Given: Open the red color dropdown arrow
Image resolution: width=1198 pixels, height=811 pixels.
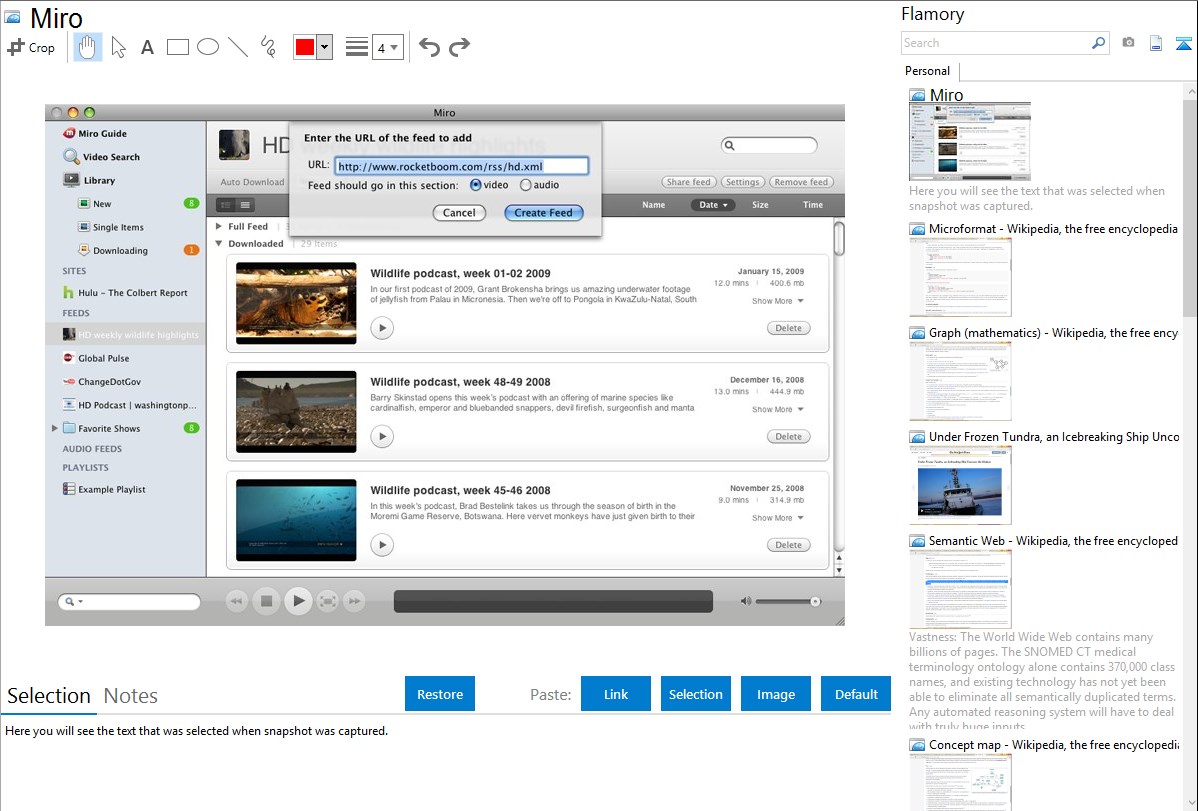Looking at the screenshot, I should [x=324, y=47].
